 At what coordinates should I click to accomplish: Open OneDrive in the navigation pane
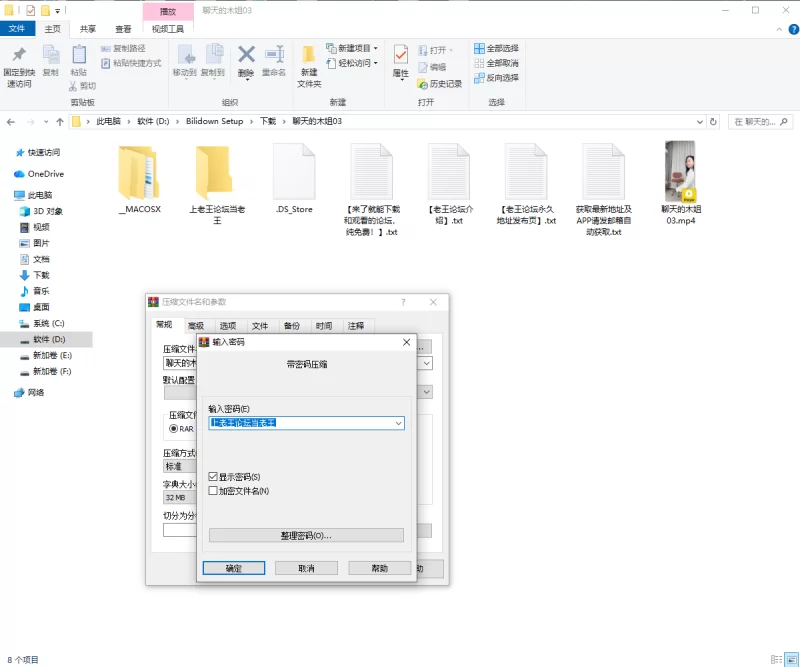pos(45,174)
